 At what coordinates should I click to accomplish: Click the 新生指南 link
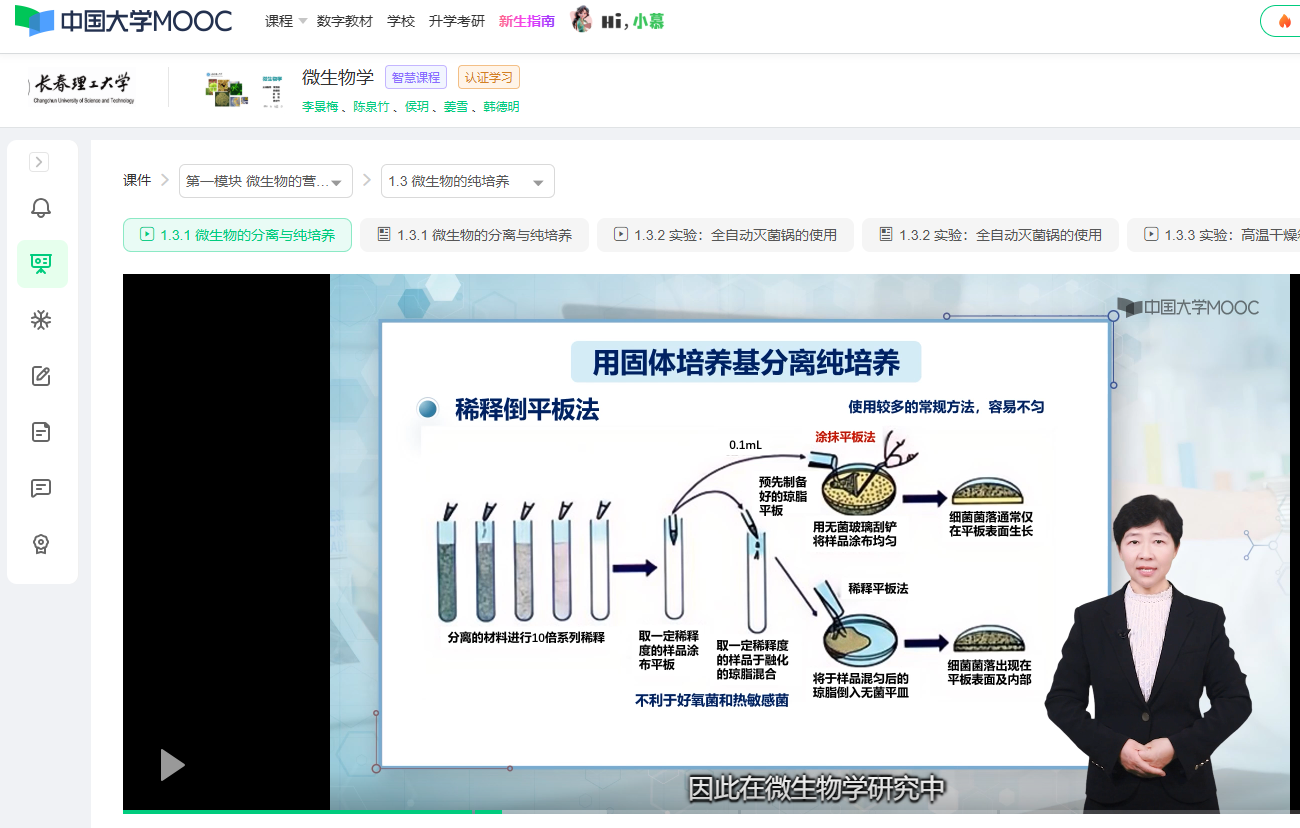(x=527, y=21)
